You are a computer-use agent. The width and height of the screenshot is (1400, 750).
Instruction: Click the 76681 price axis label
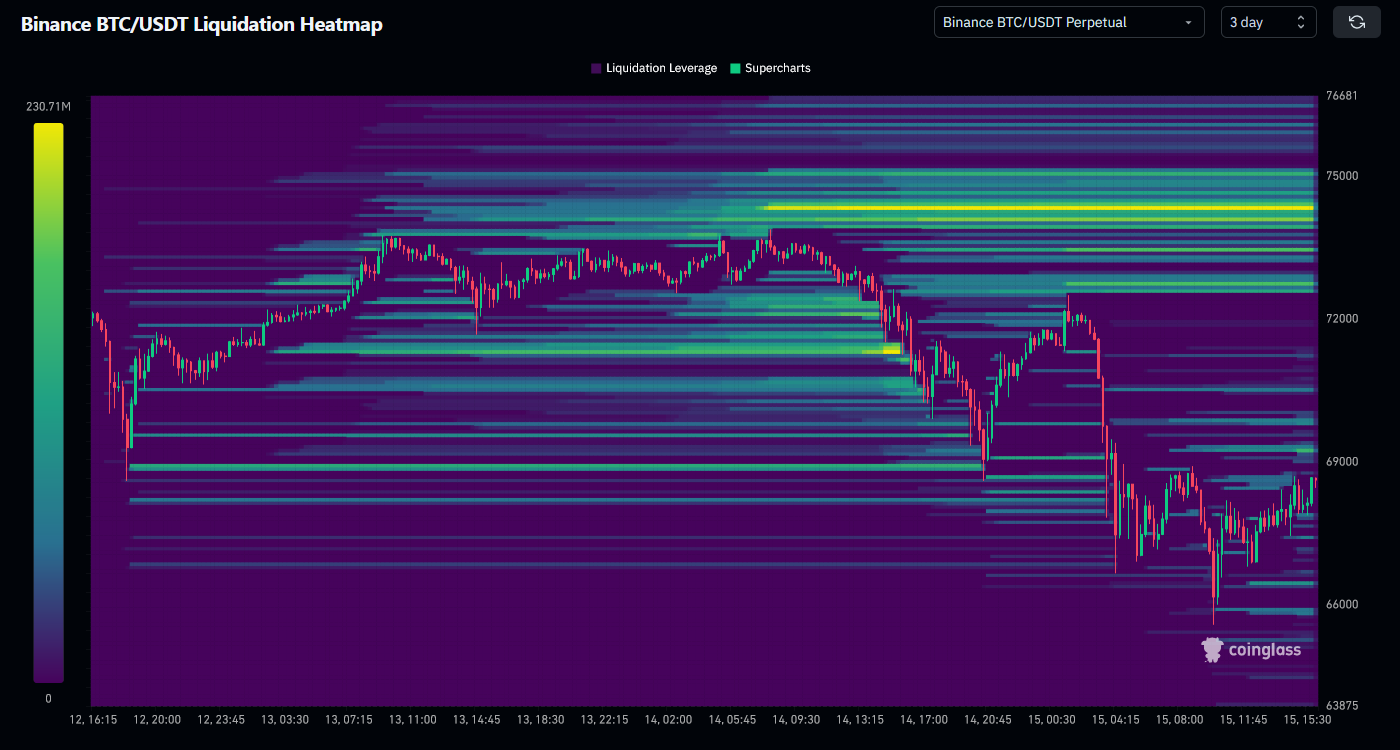point(1340,96)
